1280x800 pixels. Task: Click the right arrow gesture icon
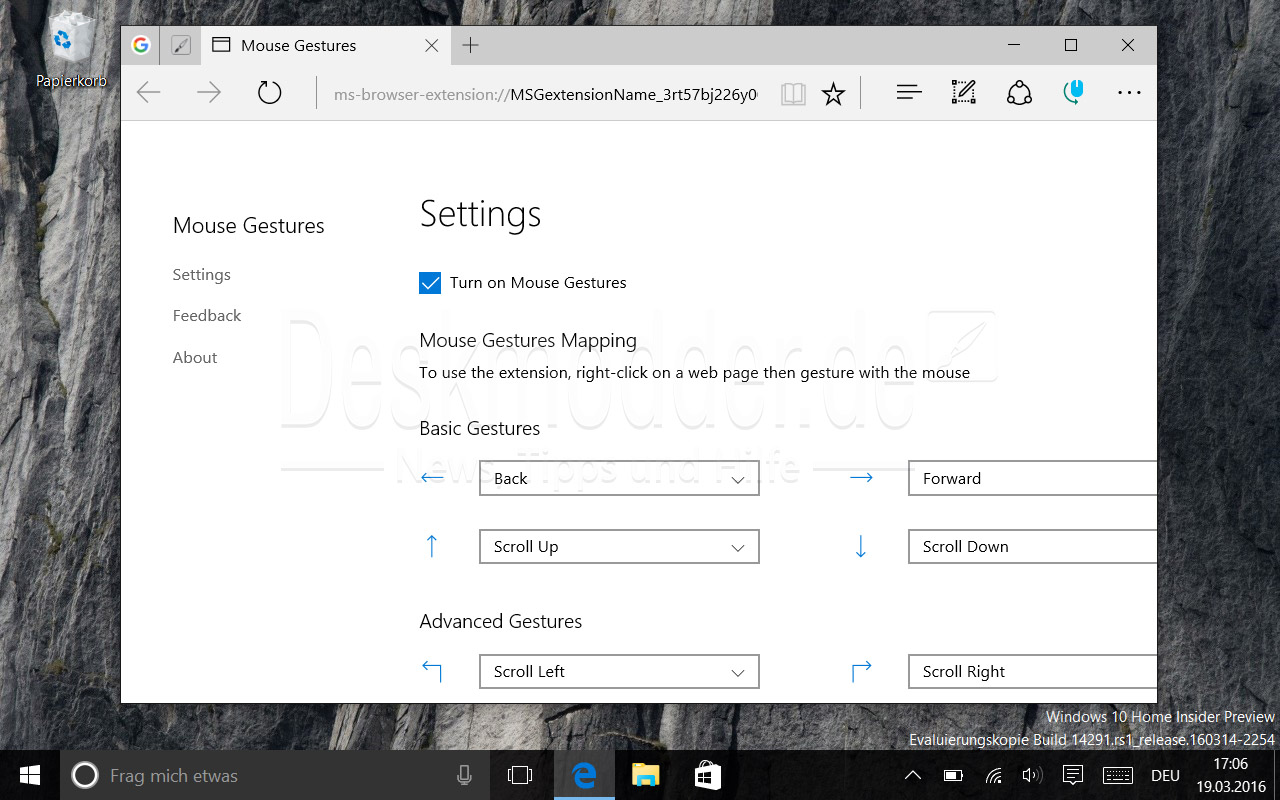861,478
